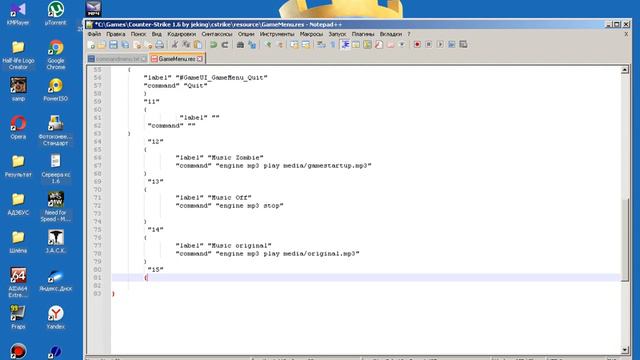The height and width of the screenshot is (360, 640).
Task: Click the Open file toolbar icon
Action: (102, 45)
